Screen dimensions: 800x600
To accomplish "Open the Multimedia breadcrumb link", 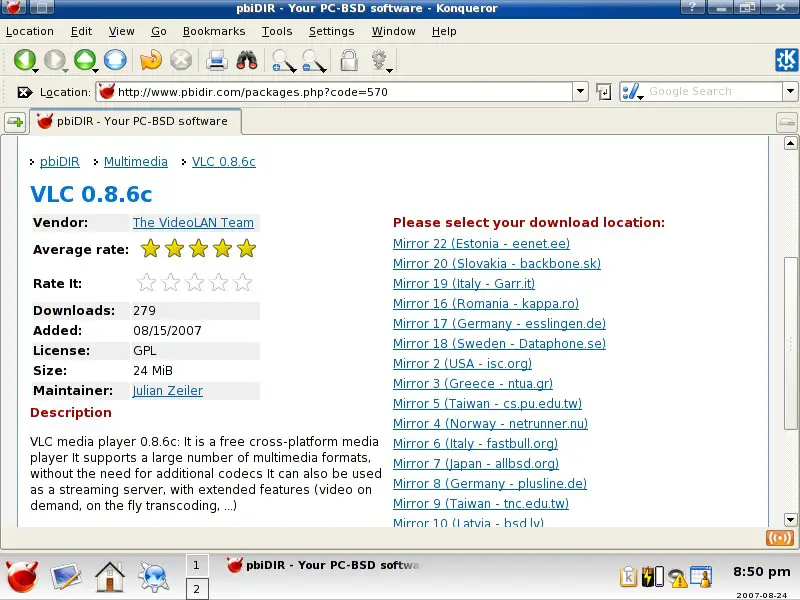I will 136,162.
